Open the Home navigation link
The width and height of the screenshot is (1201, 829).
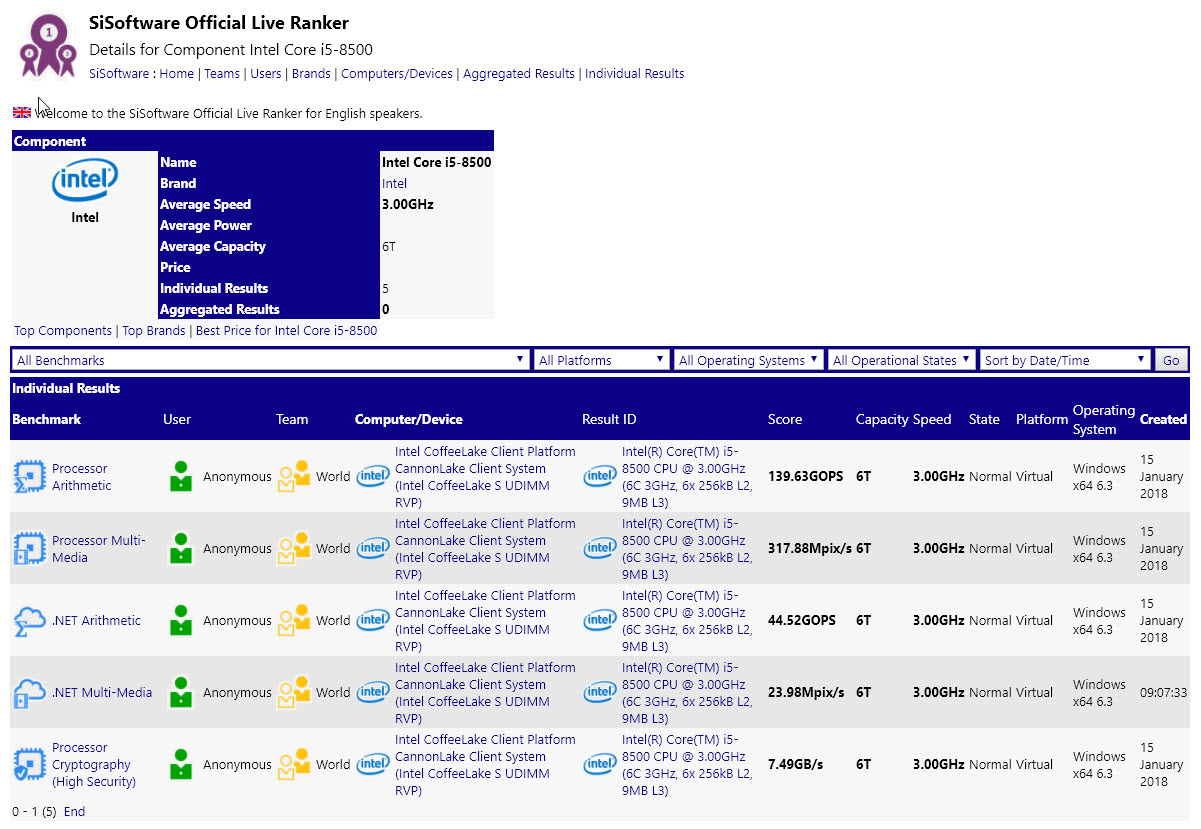point(177,74)
